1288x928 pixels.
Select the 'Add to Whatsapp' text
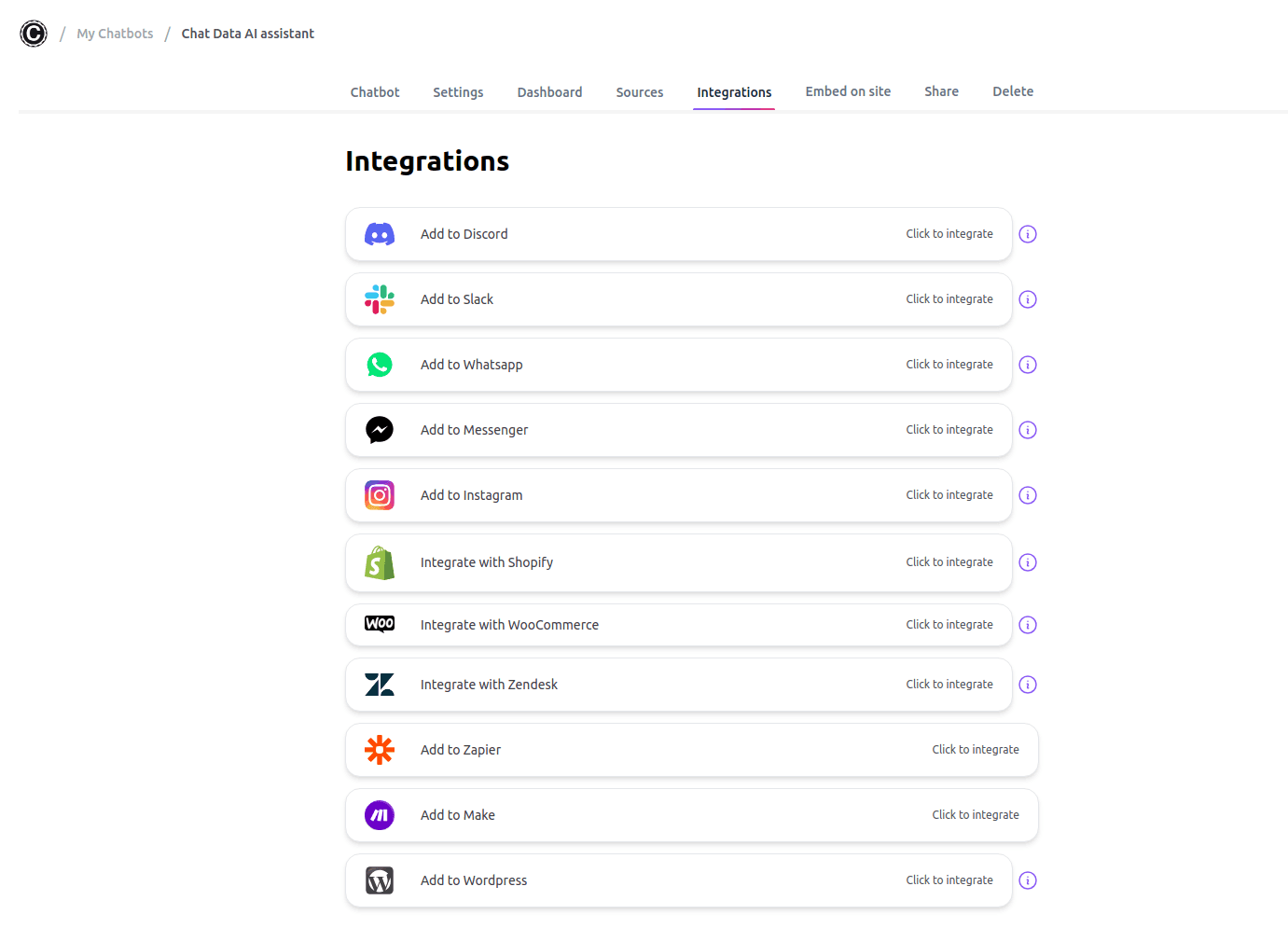(x=472, y=365)
